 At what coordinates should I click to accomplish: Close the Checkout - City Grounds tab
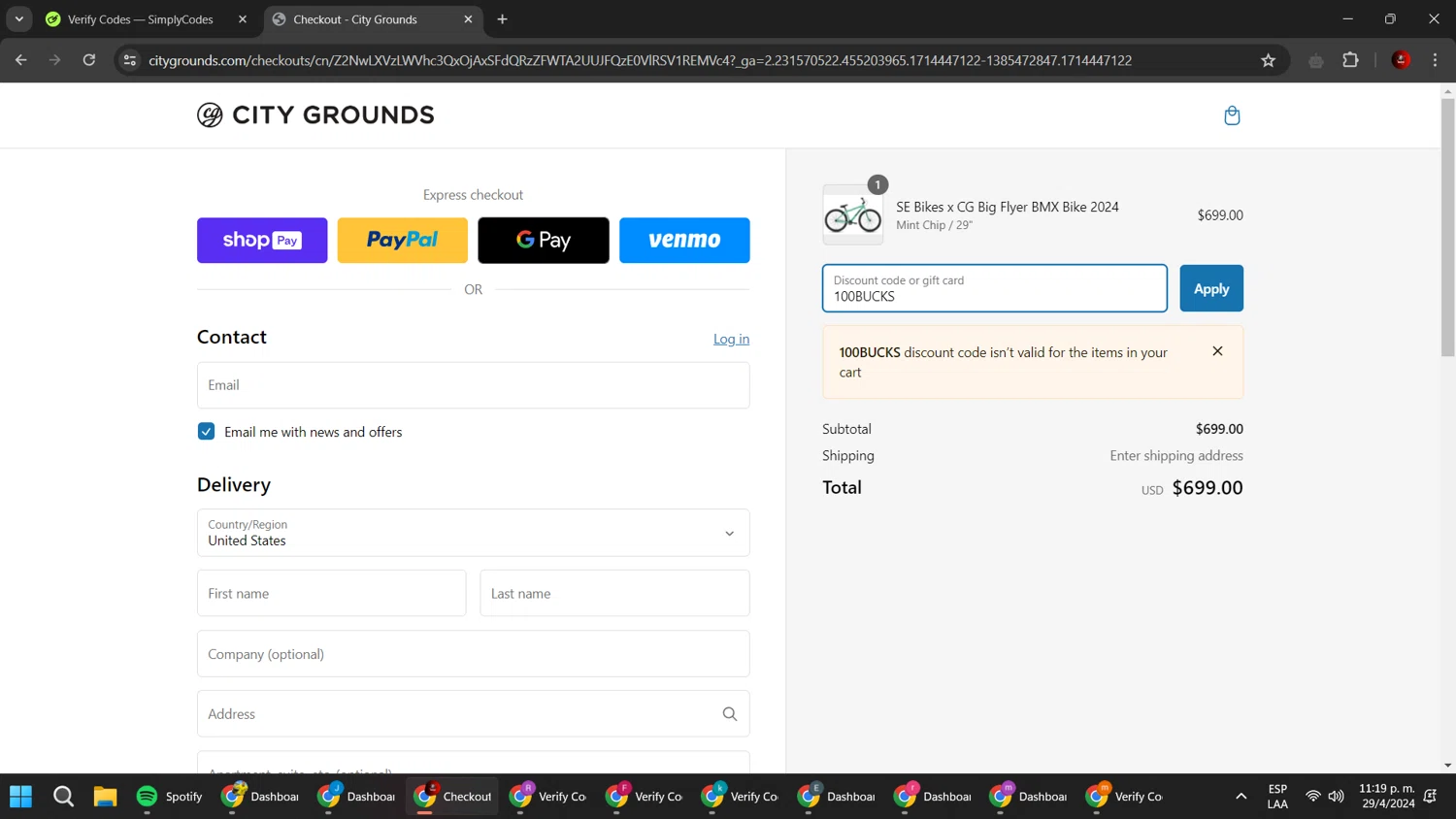click(x=468, y=19)
